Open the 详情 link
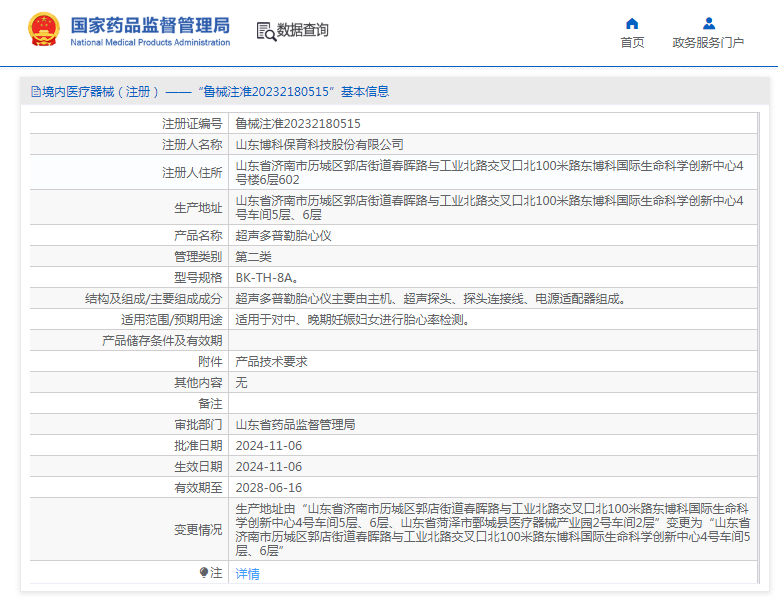The width and height of the screenshot is (778, 597). pyautogui.click(x=247, y=574)
